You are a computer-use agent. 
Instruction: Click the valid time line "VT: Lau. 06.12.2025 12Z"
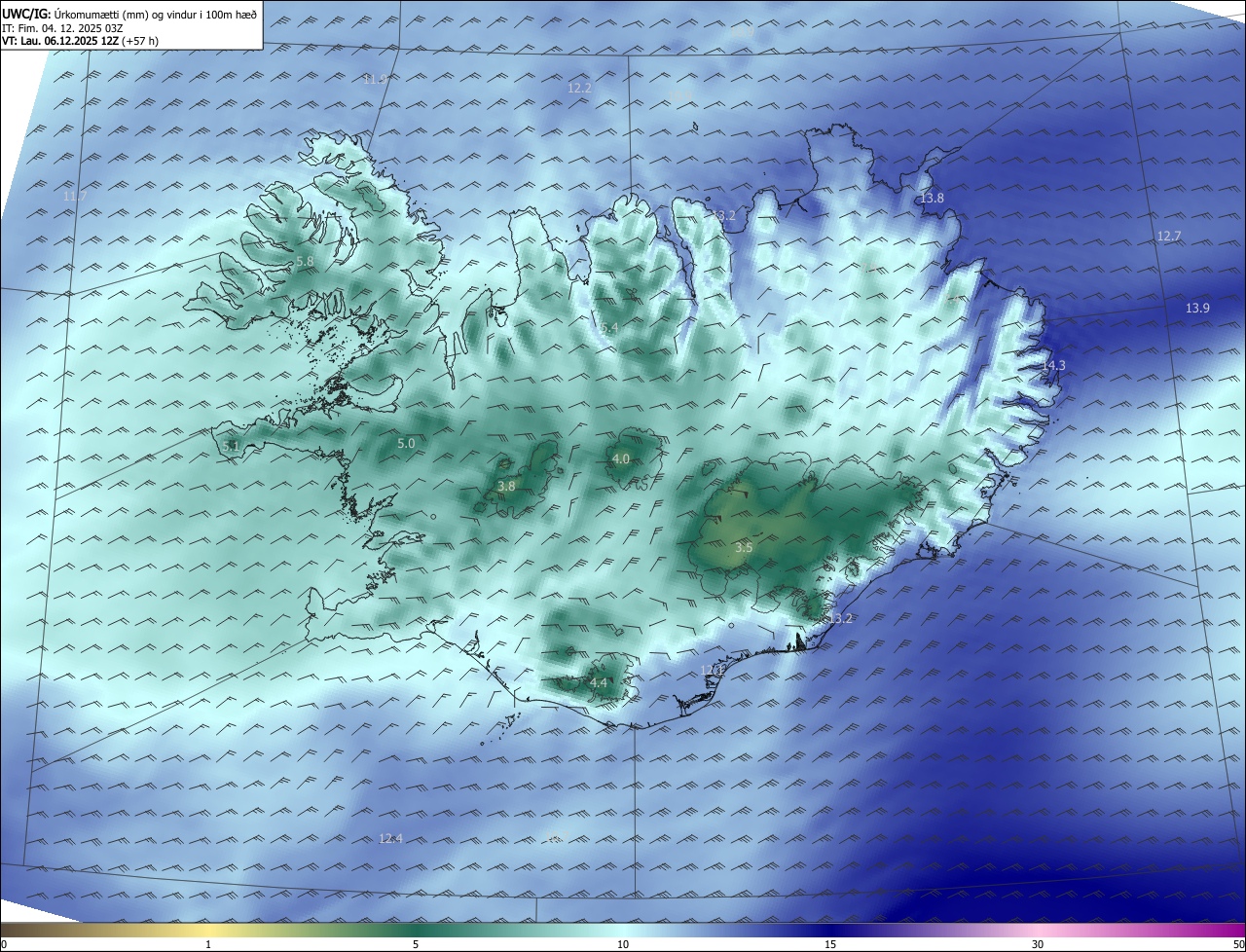60,41
